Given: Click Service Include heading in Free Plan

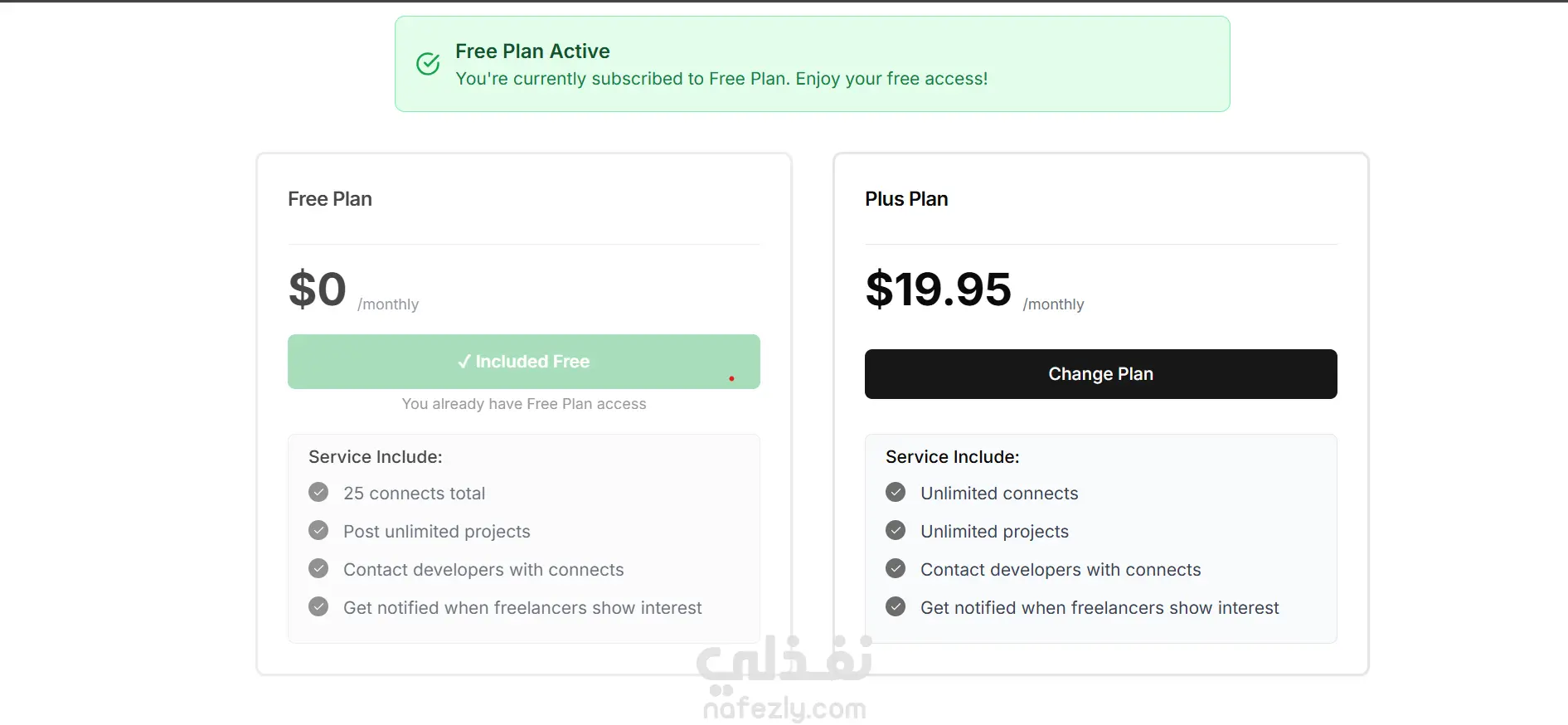Looking at the screenshot, I should 375,457.
